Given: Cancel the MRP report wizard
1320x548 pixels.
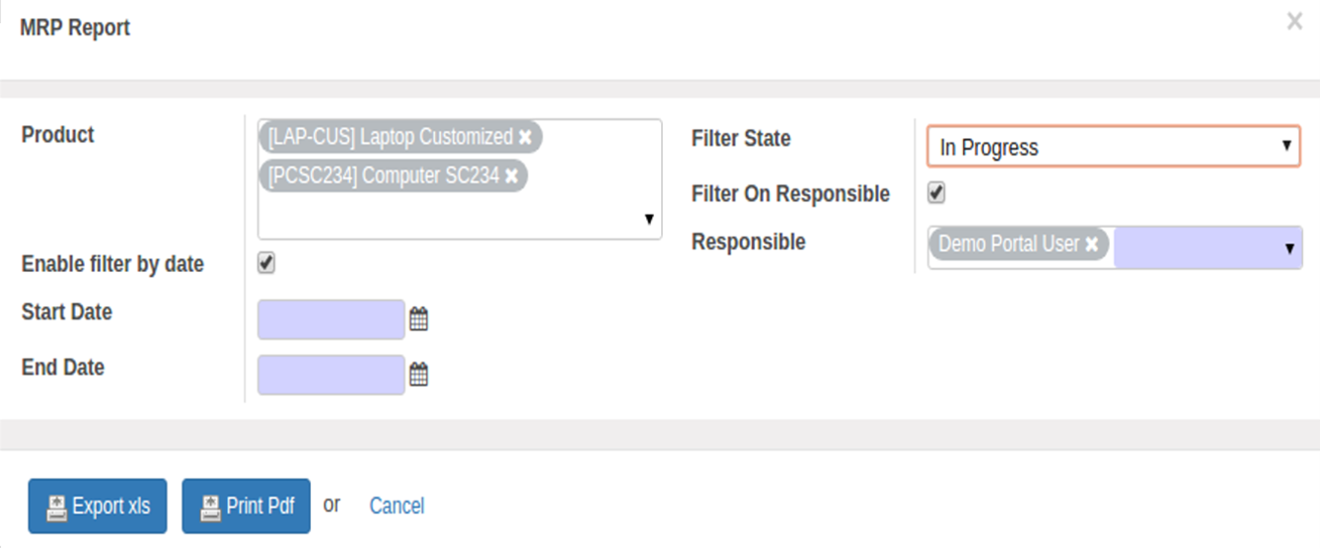Looking at the screenshot, I should [397, 506].
